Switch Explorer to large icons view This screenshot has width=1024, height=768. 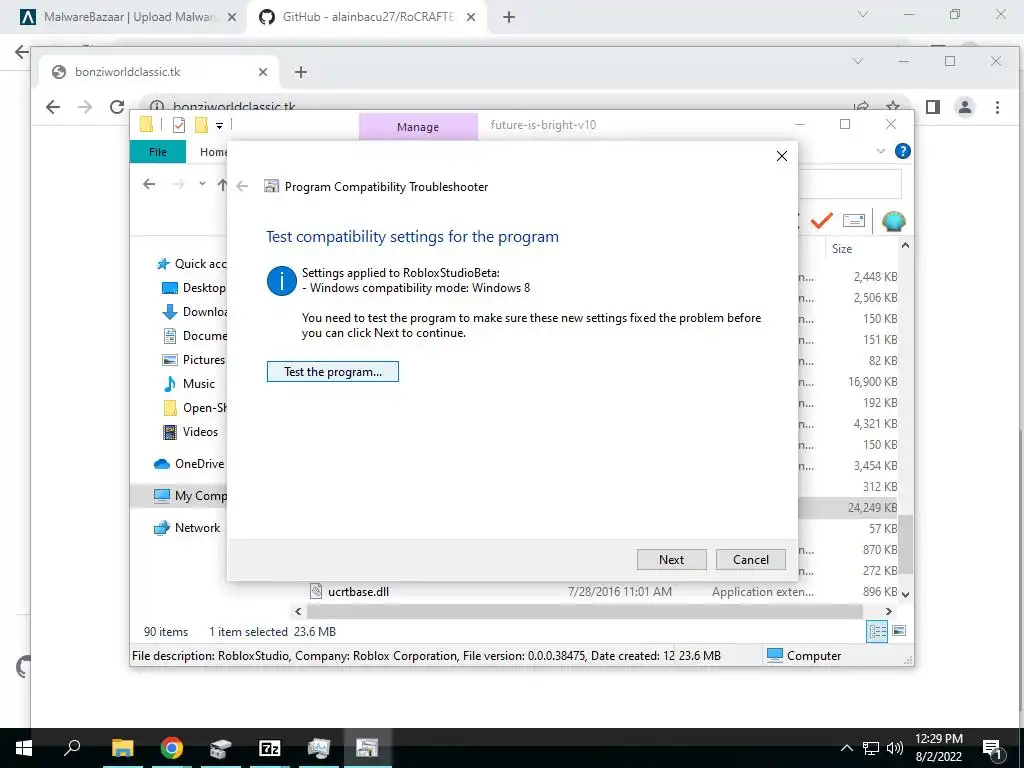click(899, 631)
